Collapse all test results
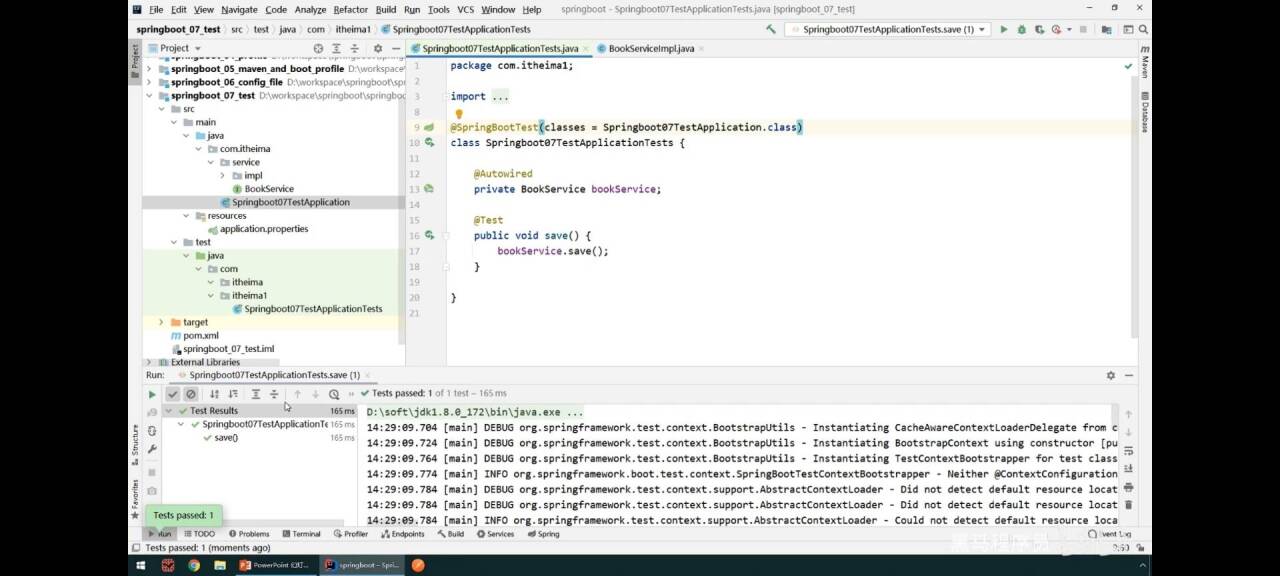1280x576 pixels. (x=274, y=394)
